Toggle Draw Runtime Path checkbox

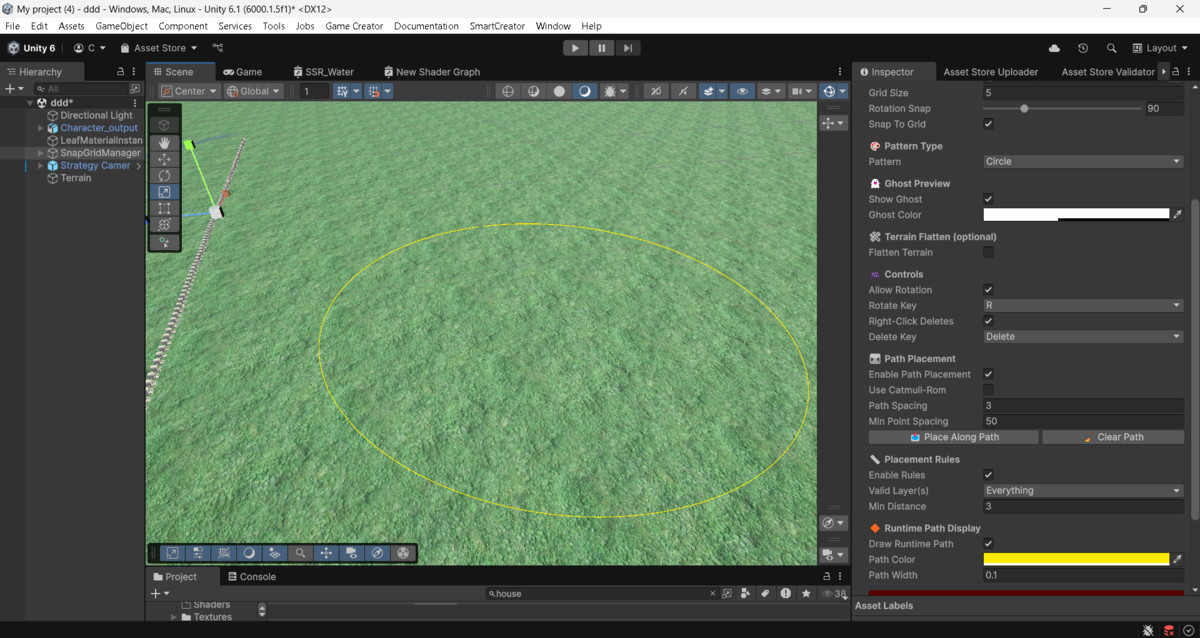(x=988, y=544)
